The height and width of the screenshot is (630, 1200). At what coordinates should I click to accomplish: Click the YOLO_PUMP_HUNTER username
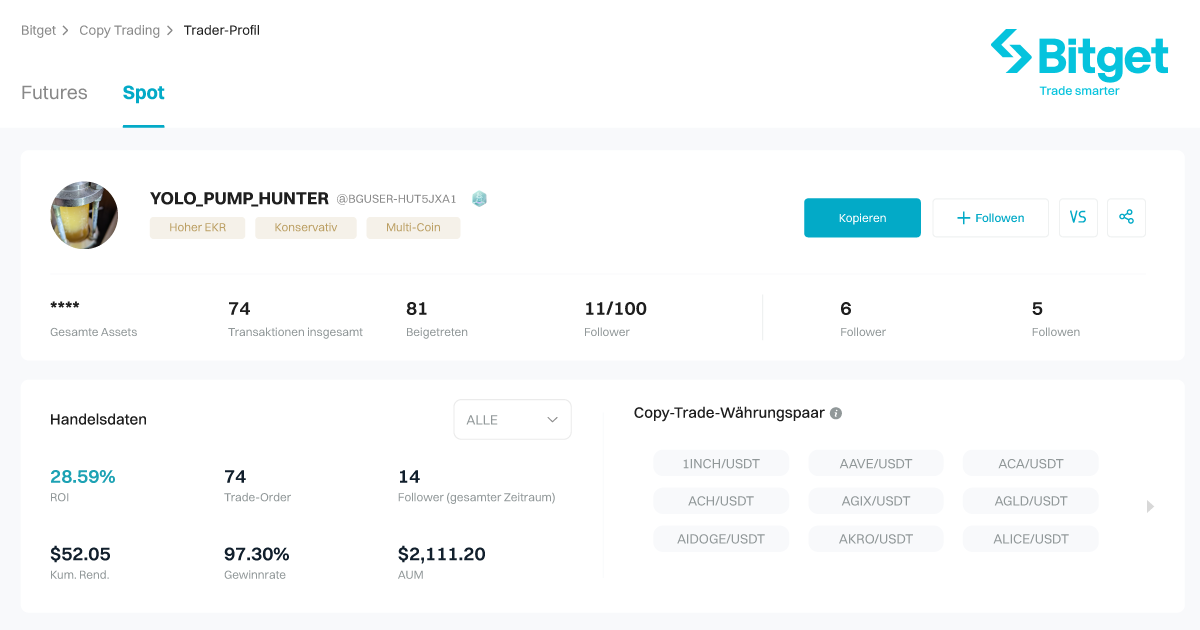pyautogui.click(x=239, y=199)
